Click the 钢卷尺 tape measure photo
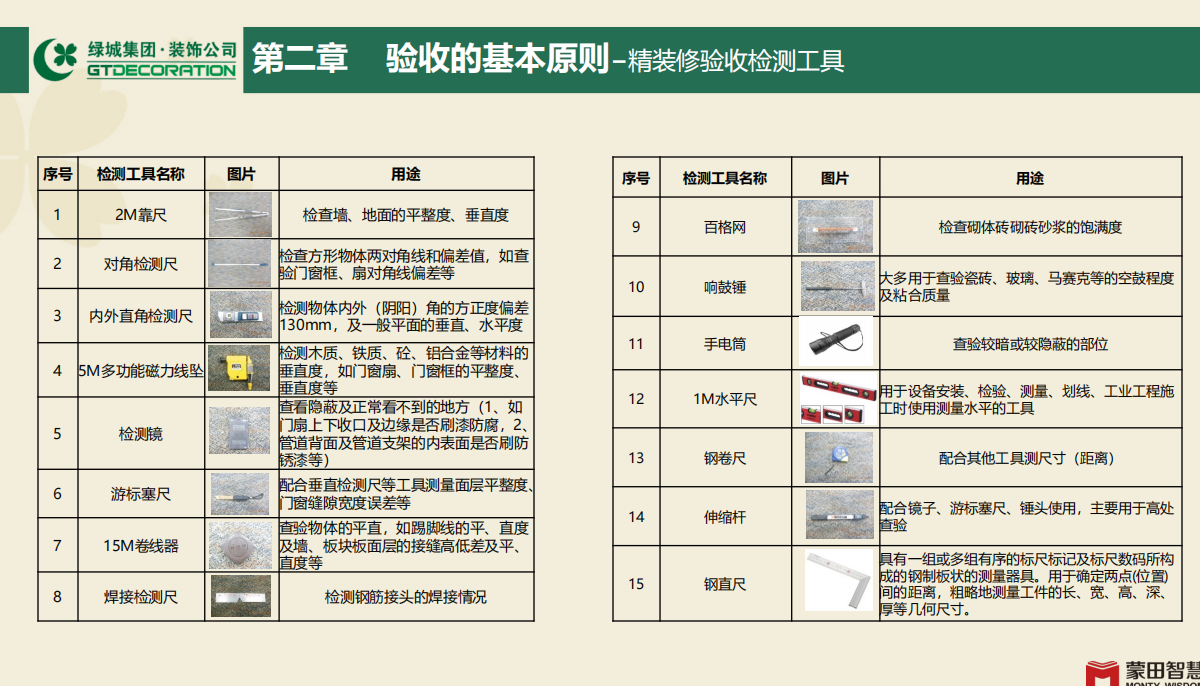Image resolution: width=1200 pixels, height=686 pixels. coord(839,458)
